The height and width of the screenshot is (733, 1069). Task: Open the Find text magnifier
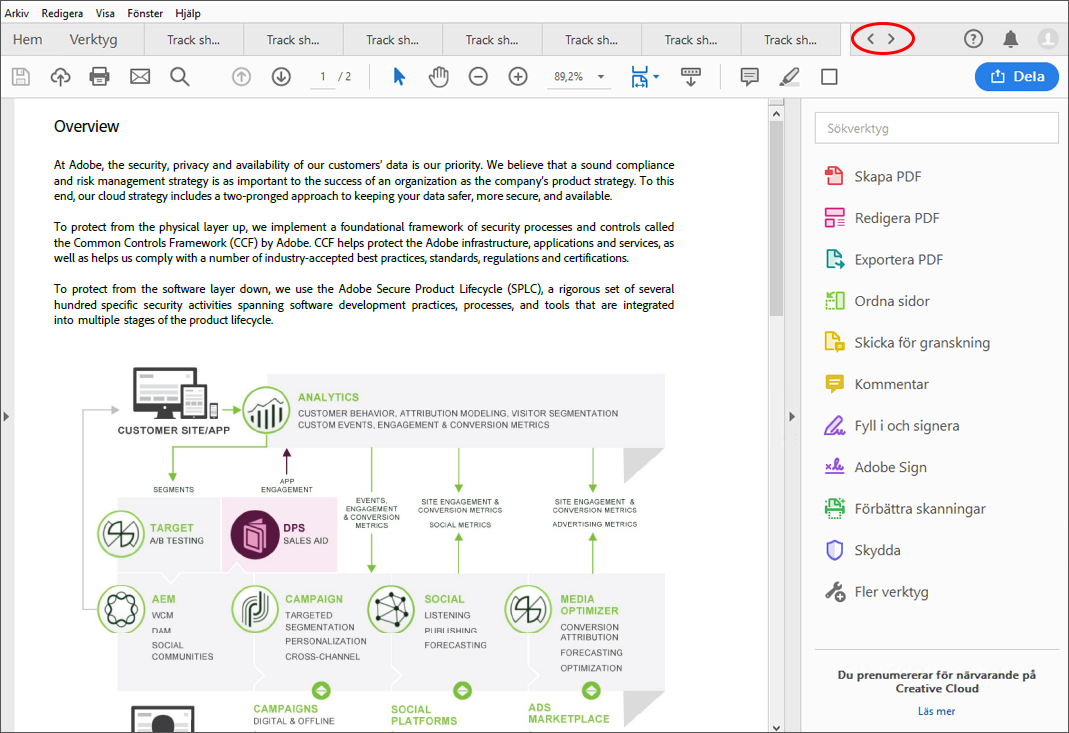click(x=180, y=76)
